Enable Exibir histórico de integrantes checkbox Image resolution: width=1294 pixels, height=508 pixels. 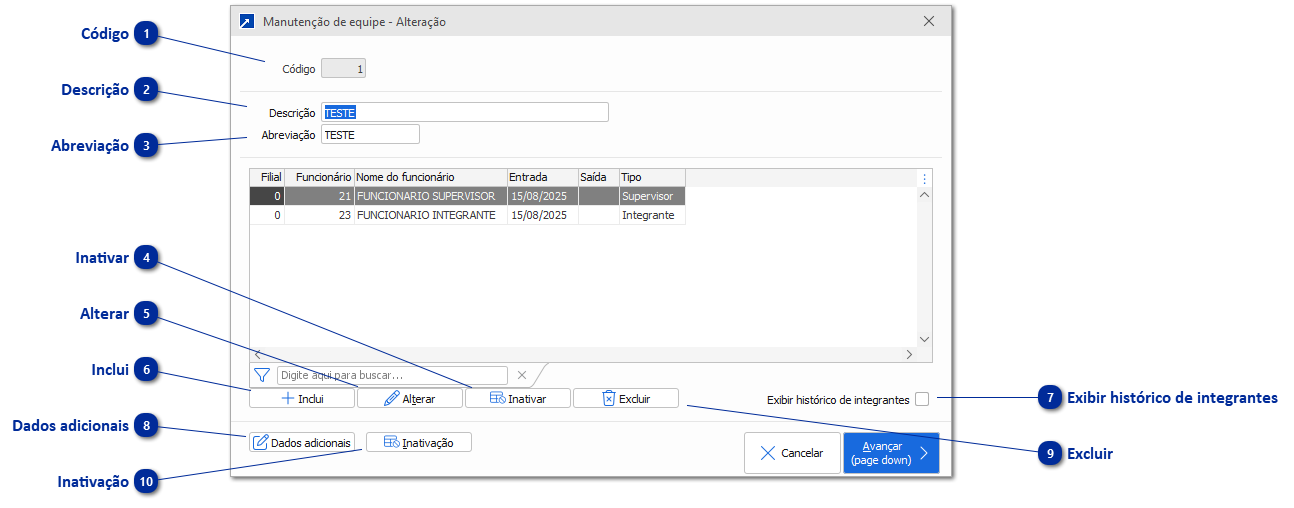pyautogui.click(x=921, y=399)
